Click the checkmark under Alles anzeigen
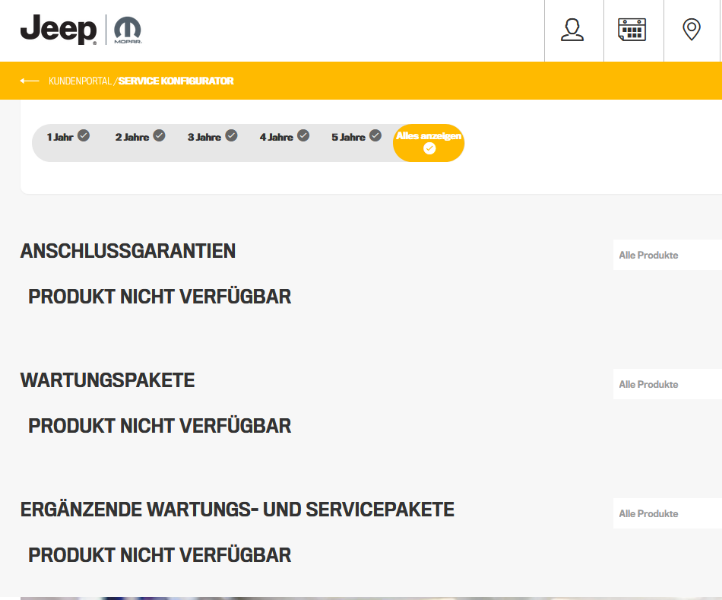The image size is (722, 600). (429, 149)
